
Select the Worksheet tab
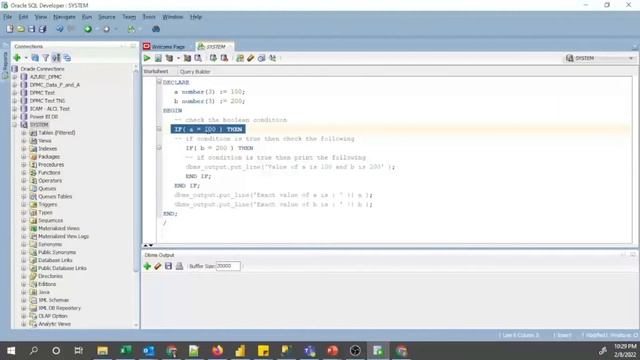click(x=156, y=71)
